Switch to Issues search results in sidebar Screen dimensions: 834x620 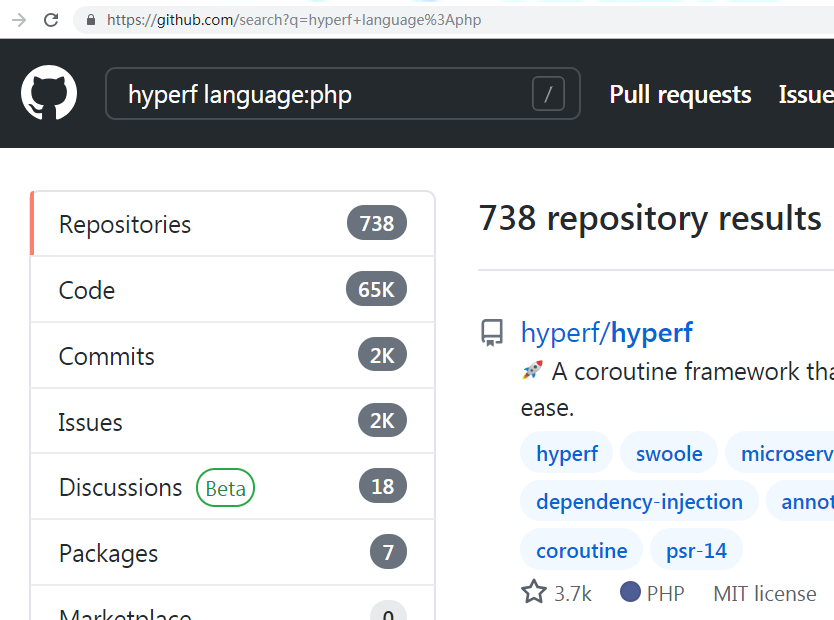pos(233,421)
